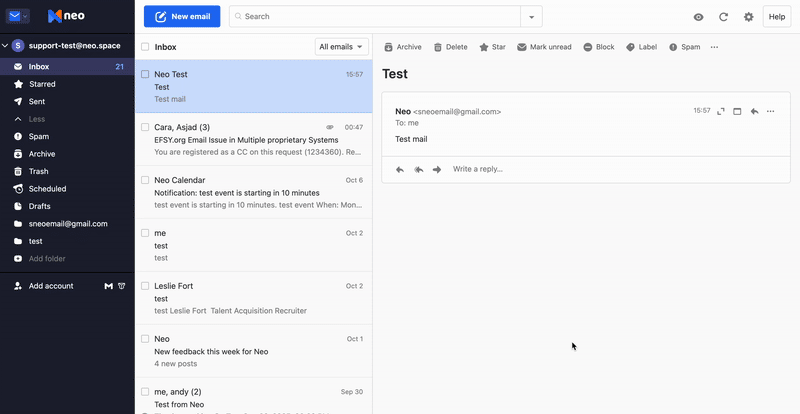This screenshot has height=414, width=800.
Task: Collapse folders with the Less toggle
Action: [x=67, y=119]
